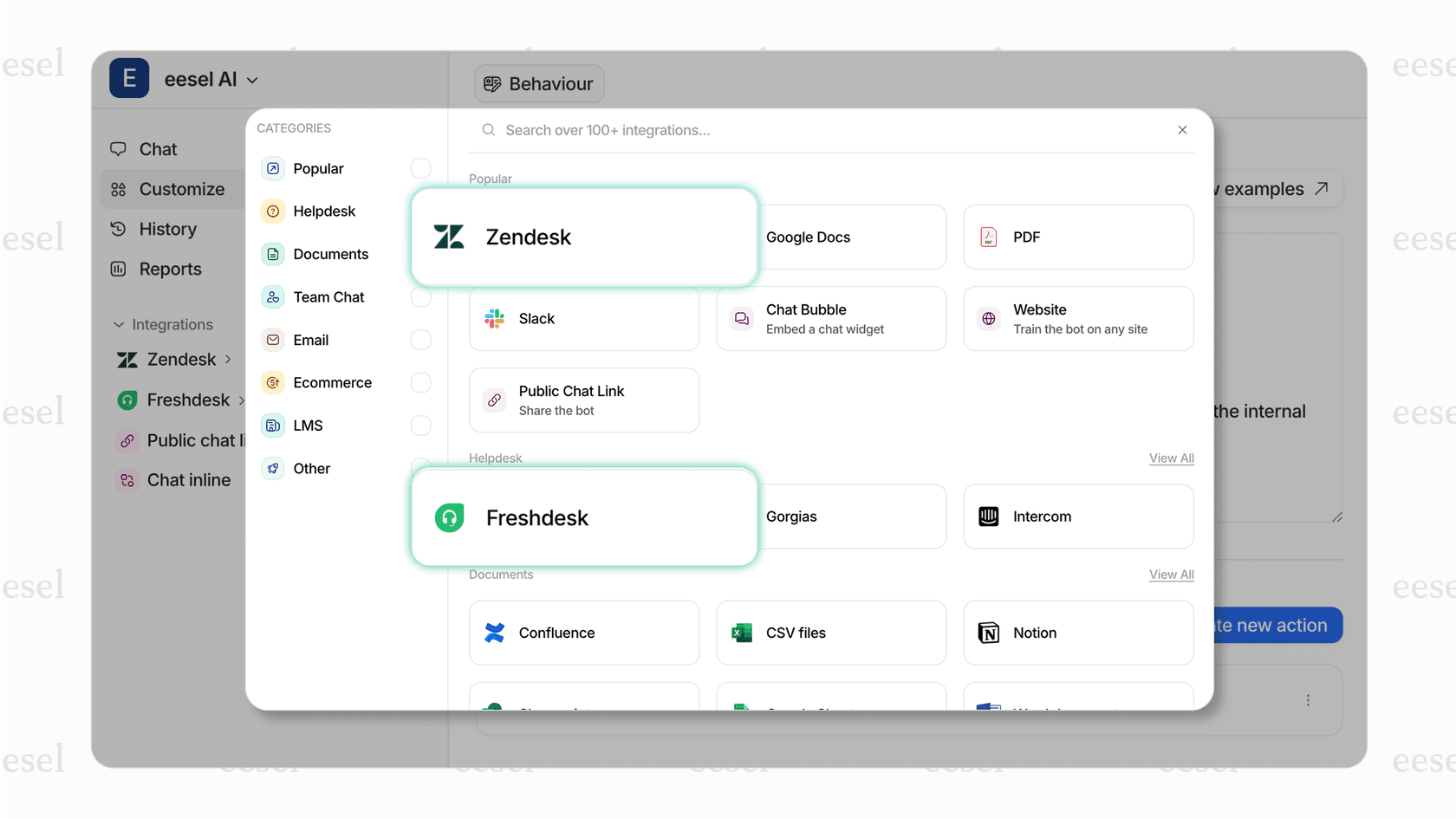Click View All under Helpdesk
This screenshot has height=819, width=1456.
[1171, 458]
